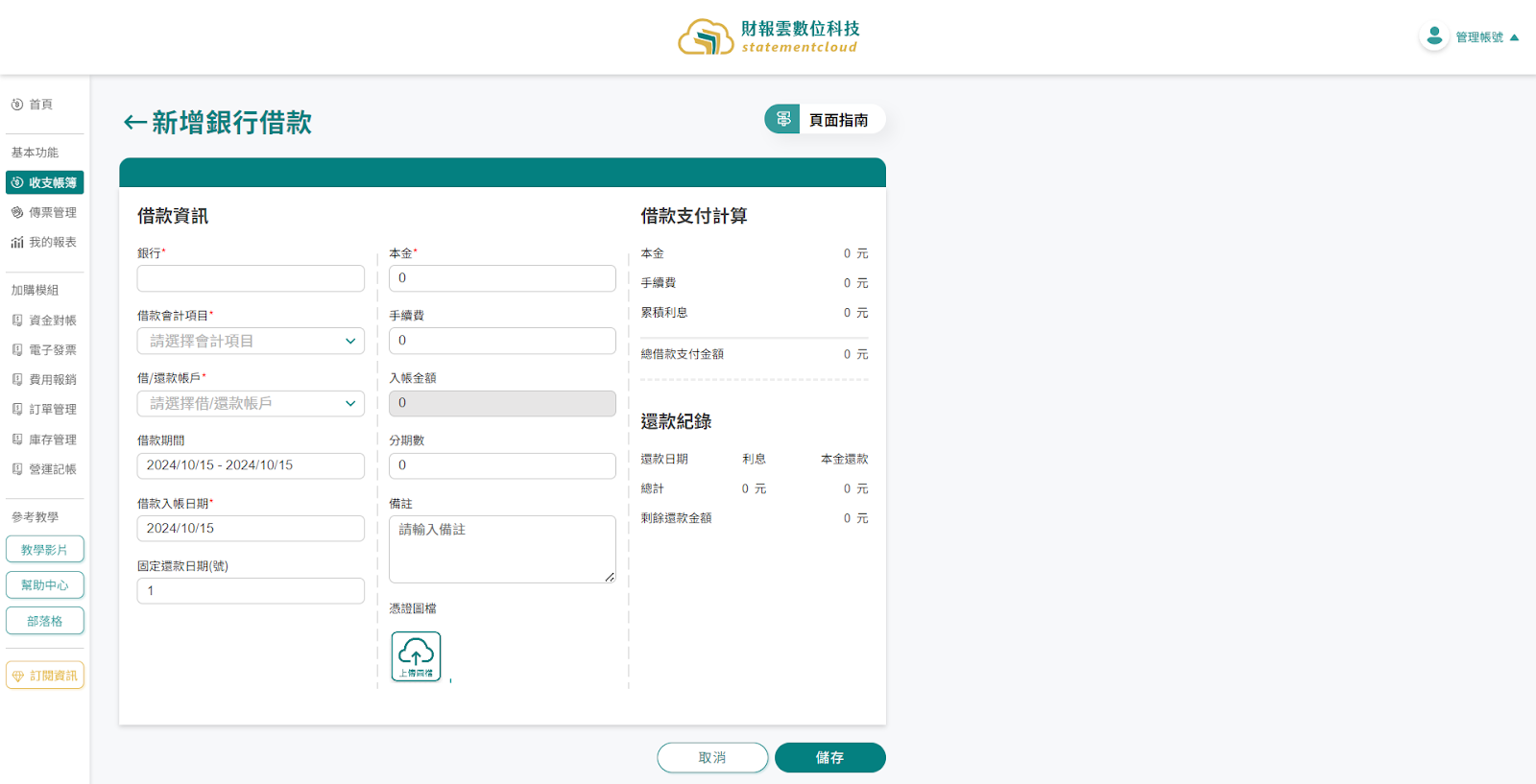Open 電子發票 module
The width and height of the screenshot is (1536, 784).
(44, 350)
